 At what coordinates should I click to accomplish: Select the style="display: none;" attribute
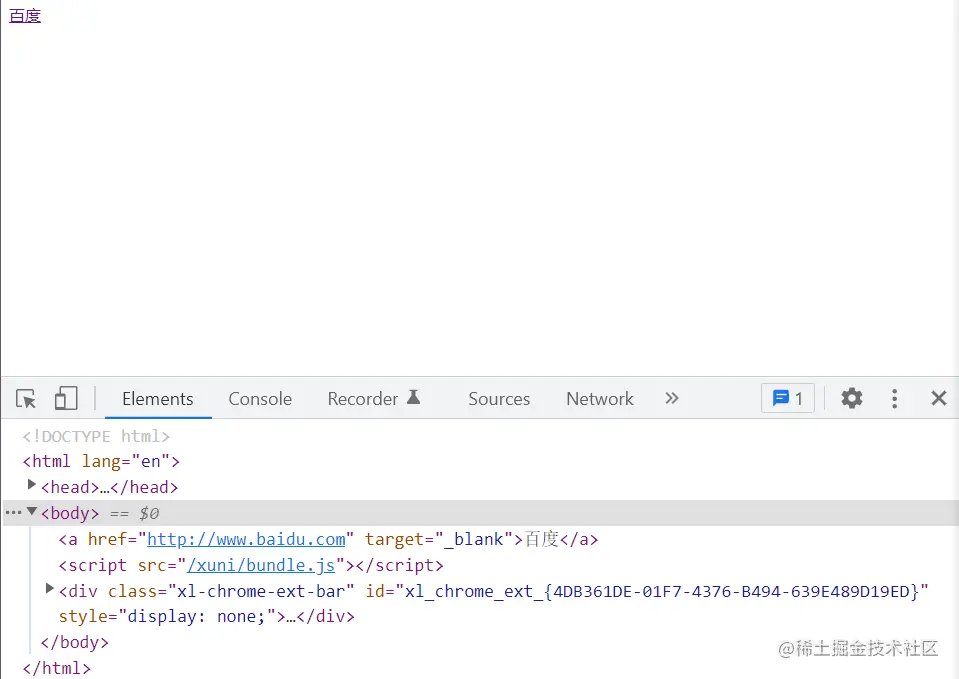167,616
